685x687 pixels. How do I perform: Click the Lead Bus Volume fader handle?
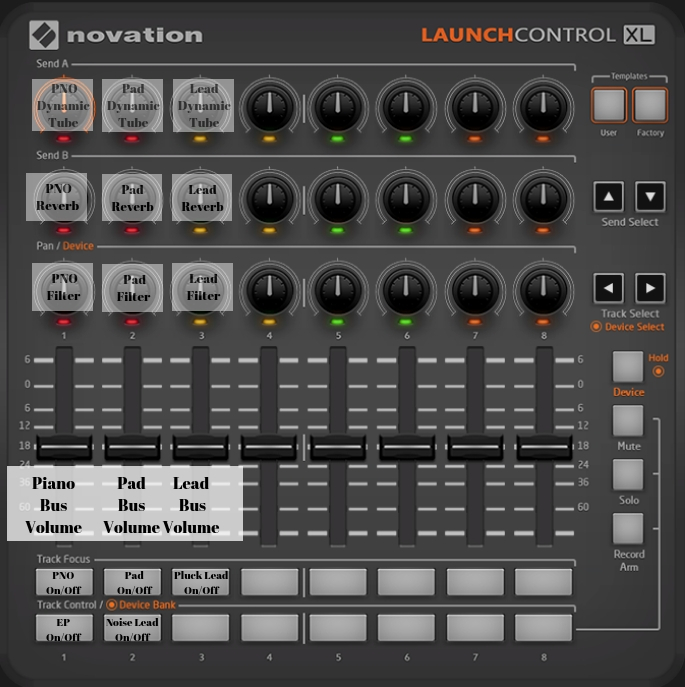(201, 447)
